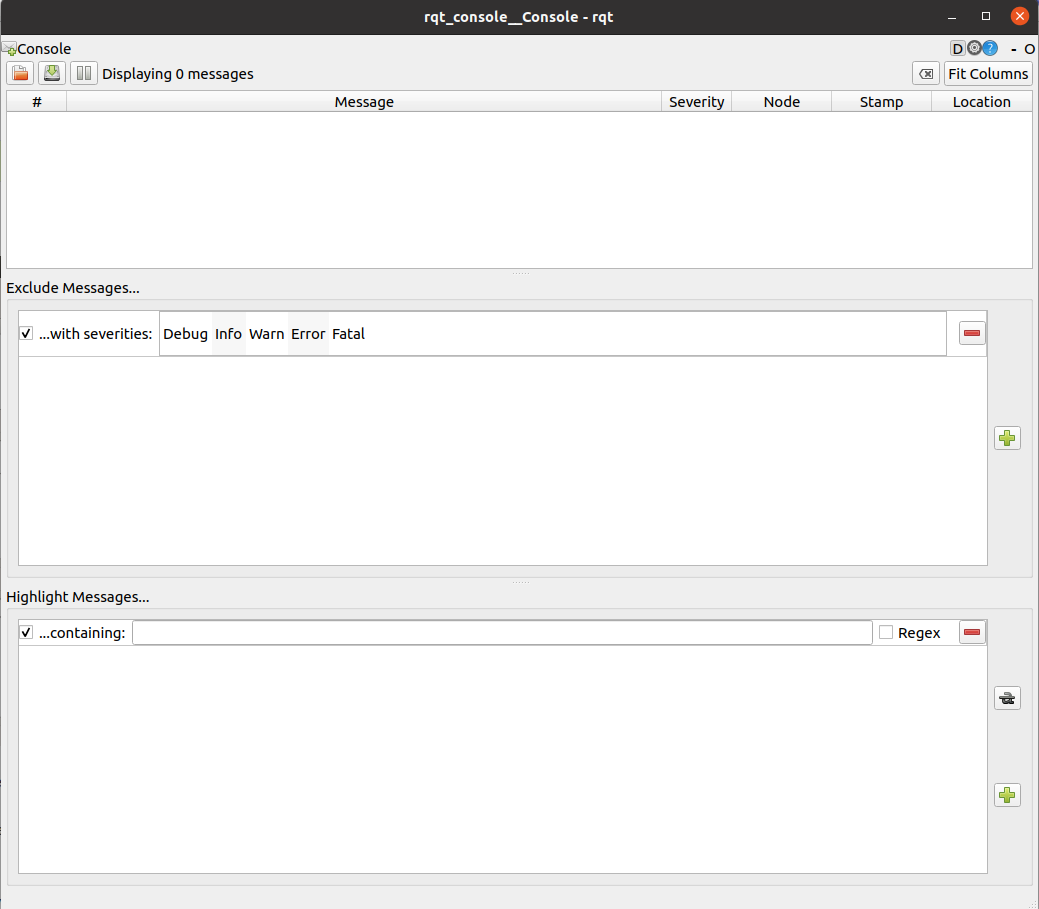
Task: Disable the severities filter checkbox
Action: (27, 334)
